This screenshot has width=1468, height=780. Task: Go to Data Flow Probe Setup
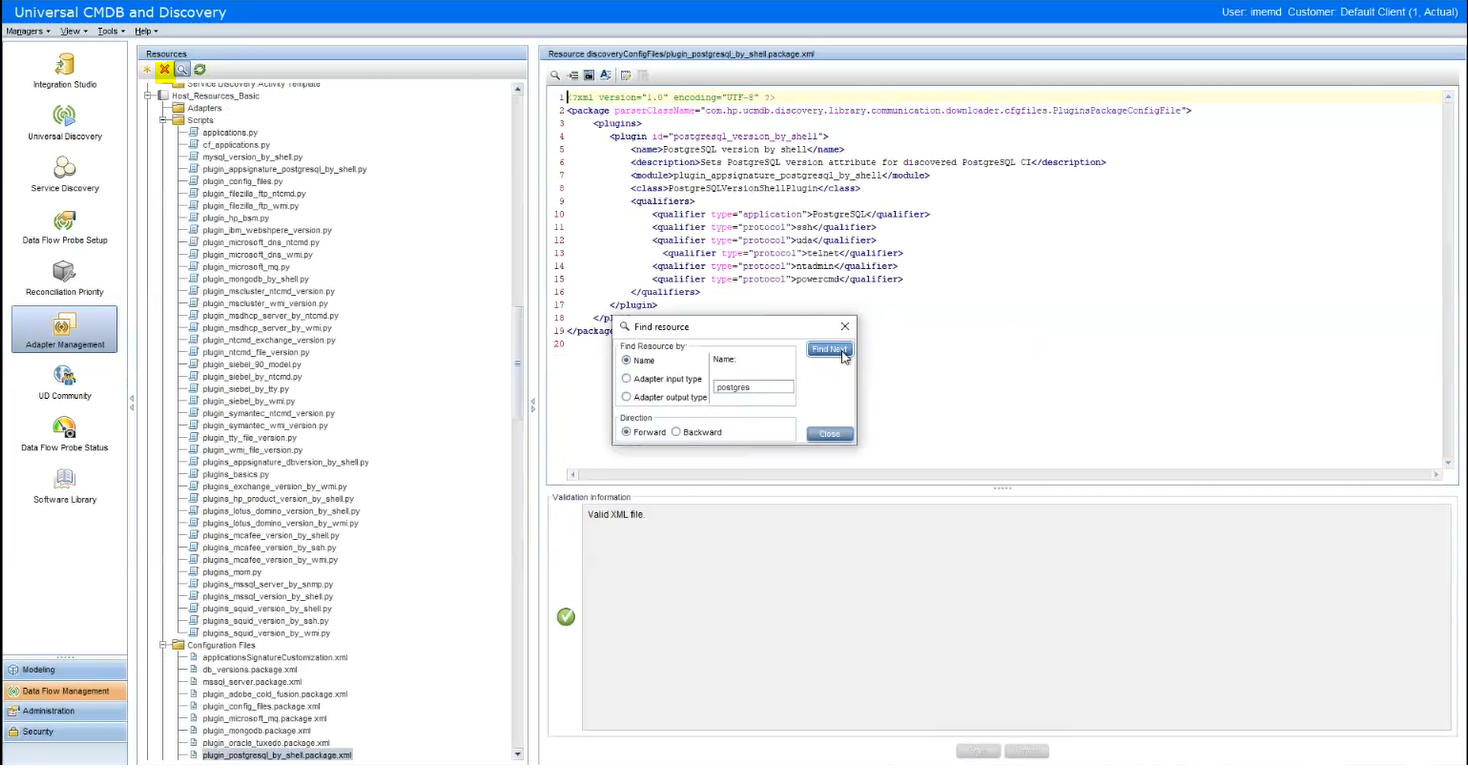click(x=65, y=226)
